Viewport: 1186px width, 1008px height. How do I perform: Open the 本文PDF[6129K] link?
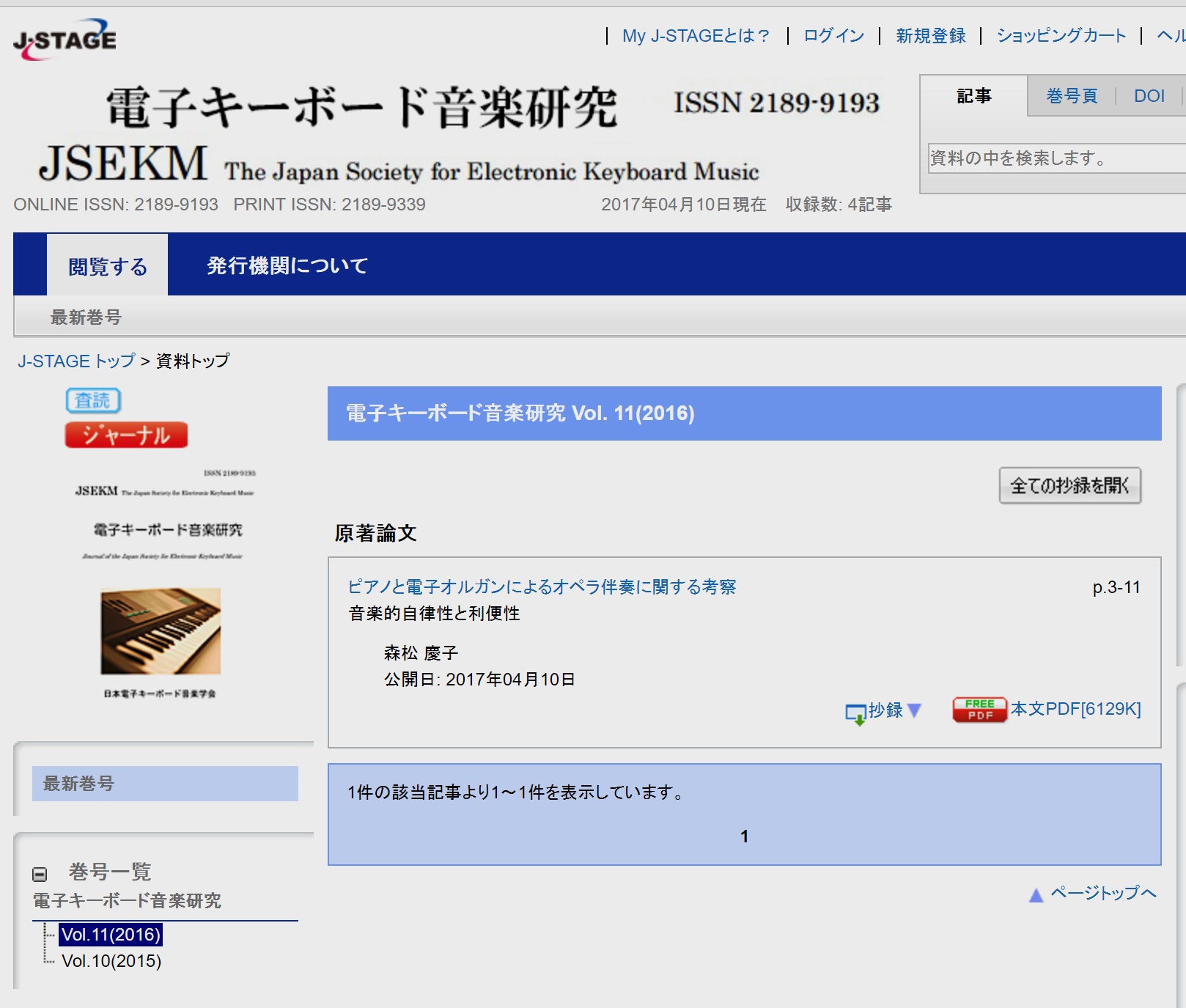tap(1075, 709)
